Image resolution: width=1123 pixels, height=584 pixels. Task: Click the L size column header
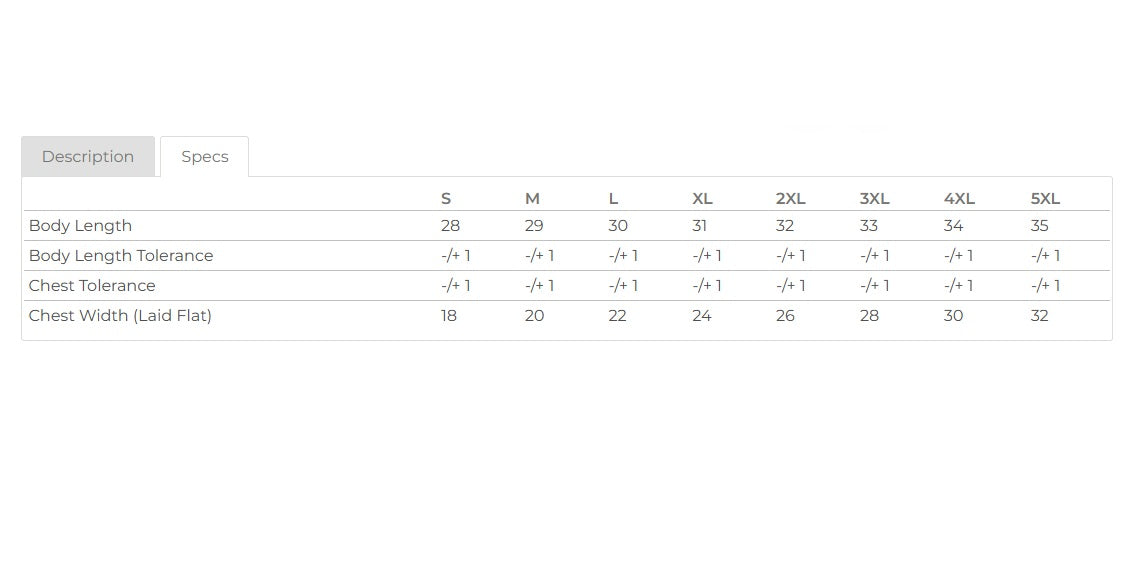pos(613,198)
